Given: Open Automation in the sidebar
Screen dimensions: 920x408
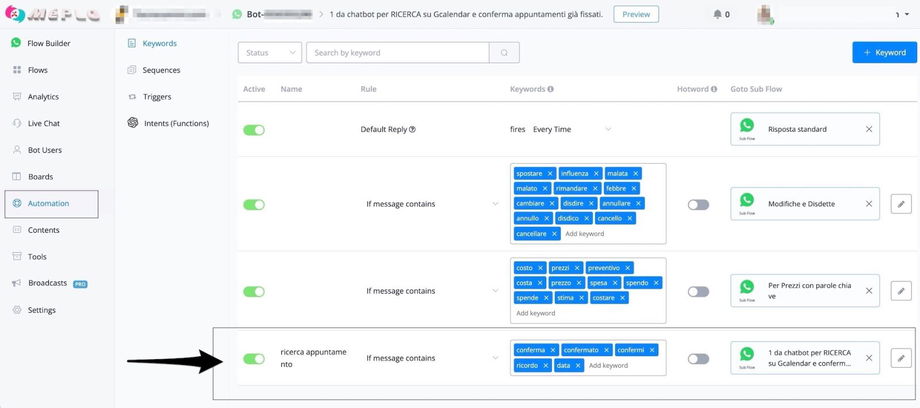Looking at the screenshot, I should (50, 203).
